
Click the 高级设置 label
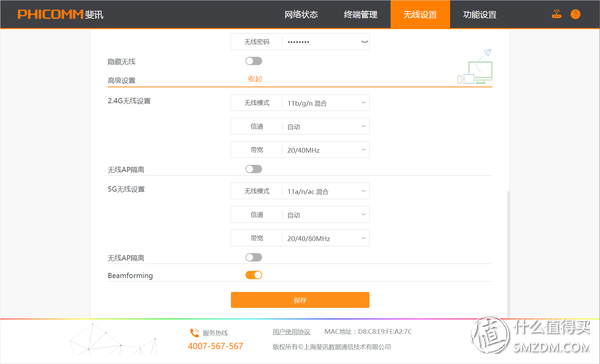coord(121,80)
